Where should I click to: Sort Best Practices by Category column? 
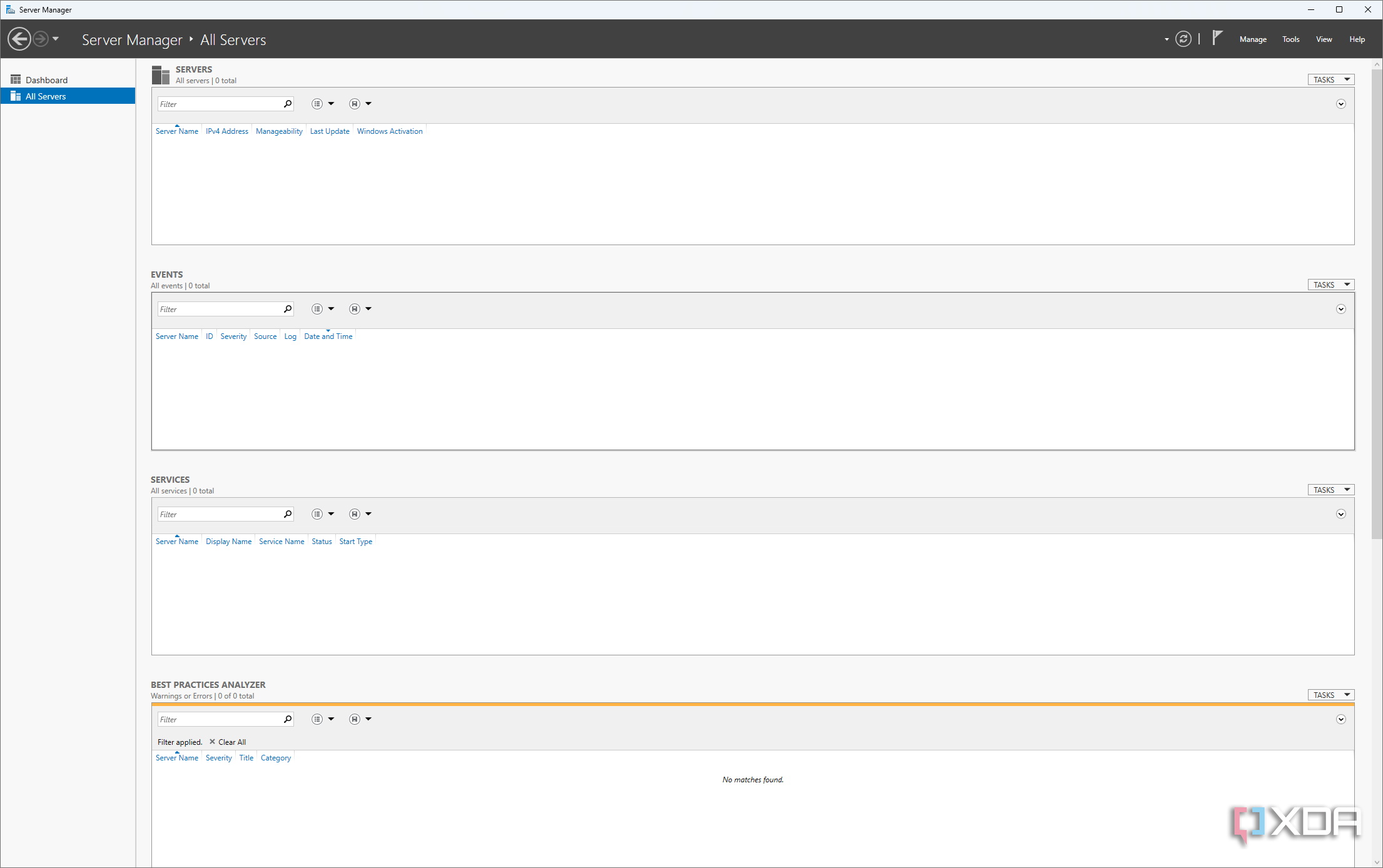click(276, 758)
